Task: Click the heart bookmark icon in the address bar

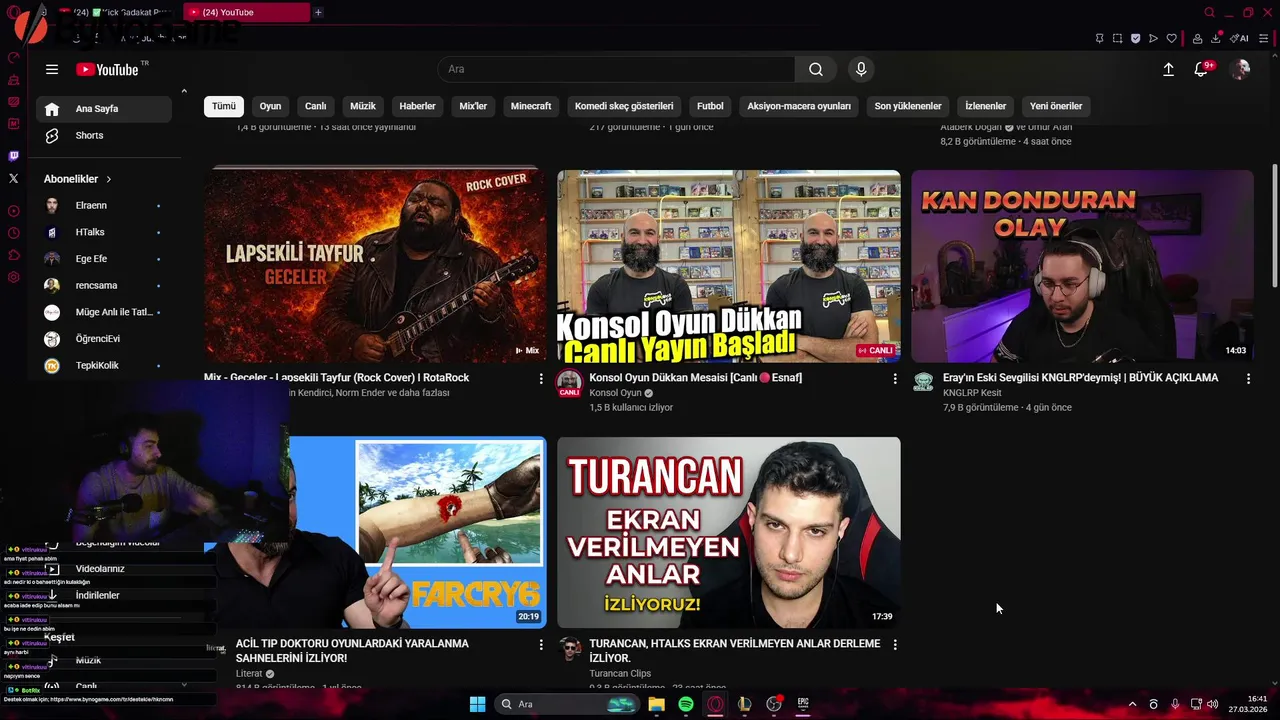Action: tap(1171, 38)
